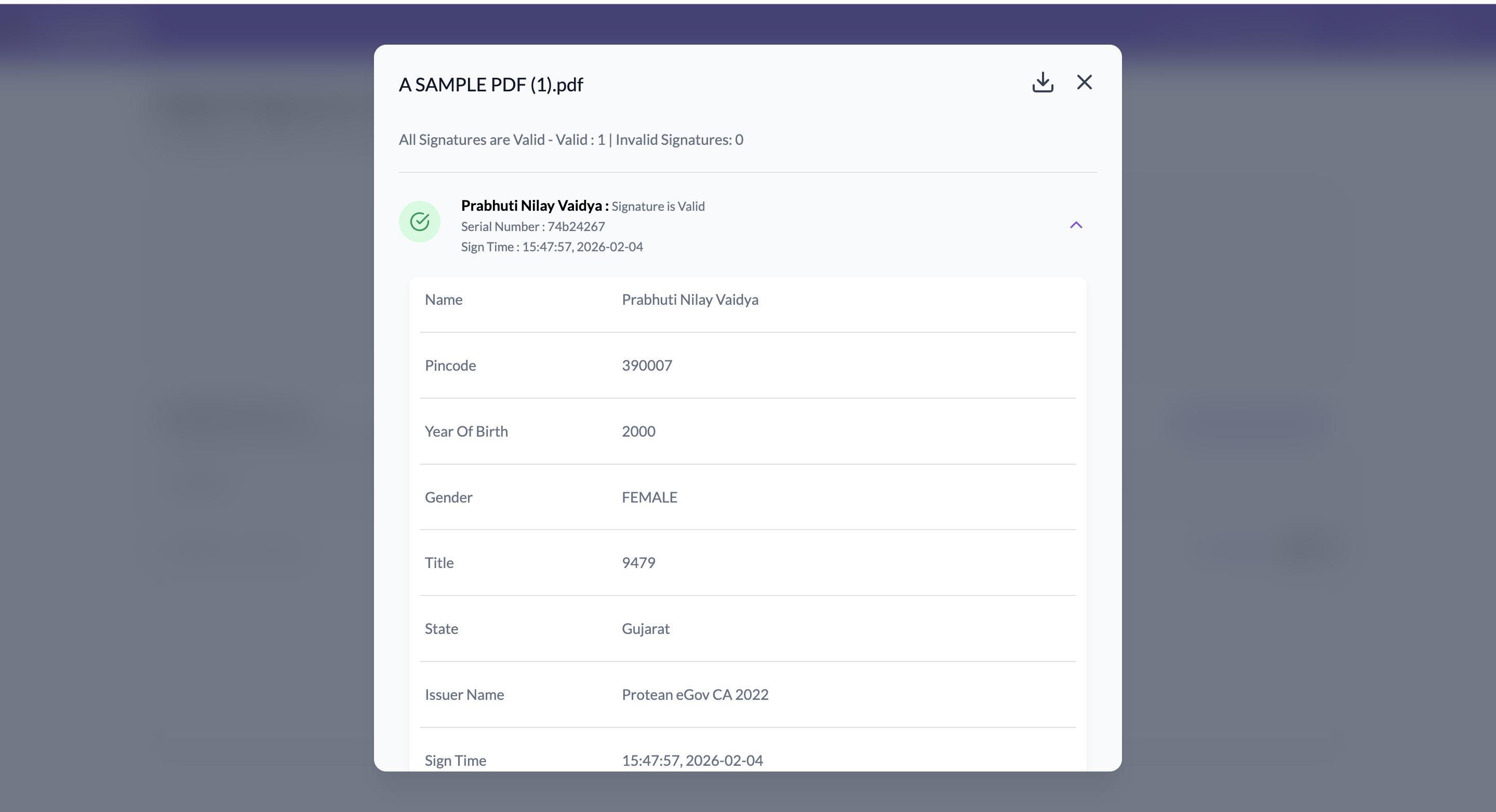Click the Pincode value 390007
The height and width of the screenshot is (812, 1496).
pos(646,366)
